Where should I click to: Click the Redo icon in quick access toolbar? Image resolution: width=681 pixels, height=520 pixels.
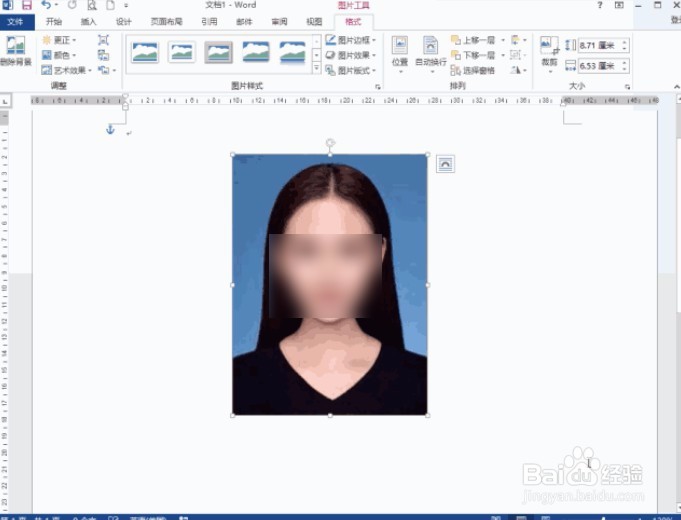coord(72,5)
